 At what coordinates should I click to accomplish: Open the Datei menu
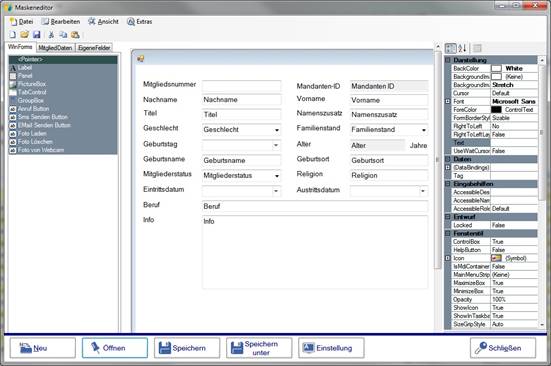[22, 22]
